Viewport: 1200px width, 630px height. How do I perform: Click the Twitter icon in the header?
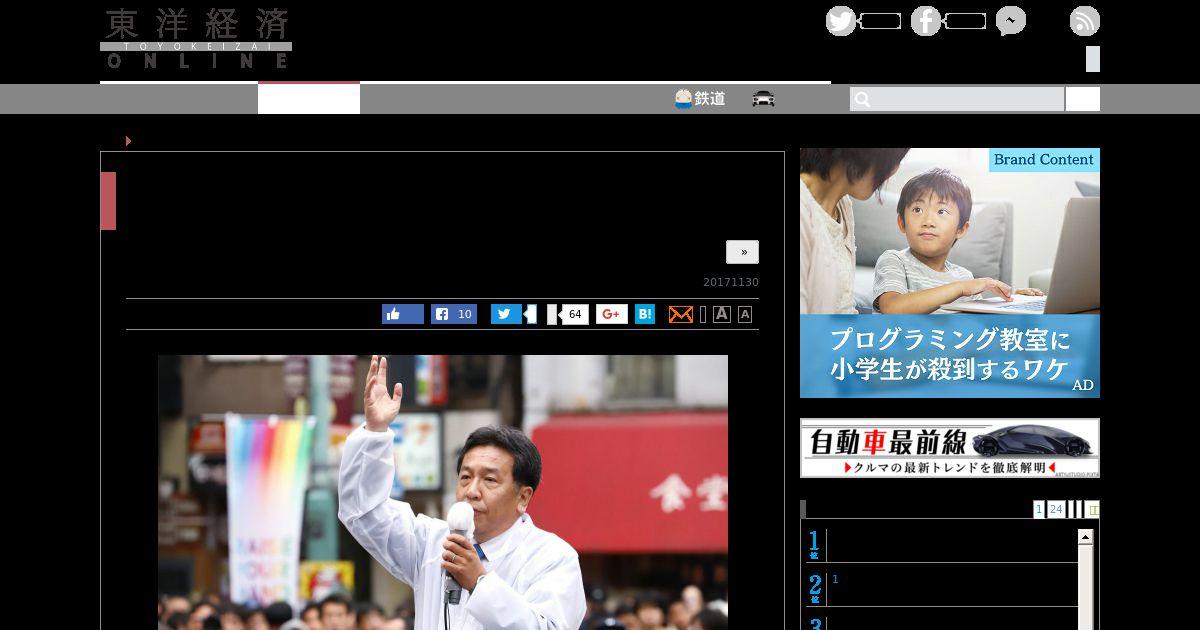(x=840, y=21)
